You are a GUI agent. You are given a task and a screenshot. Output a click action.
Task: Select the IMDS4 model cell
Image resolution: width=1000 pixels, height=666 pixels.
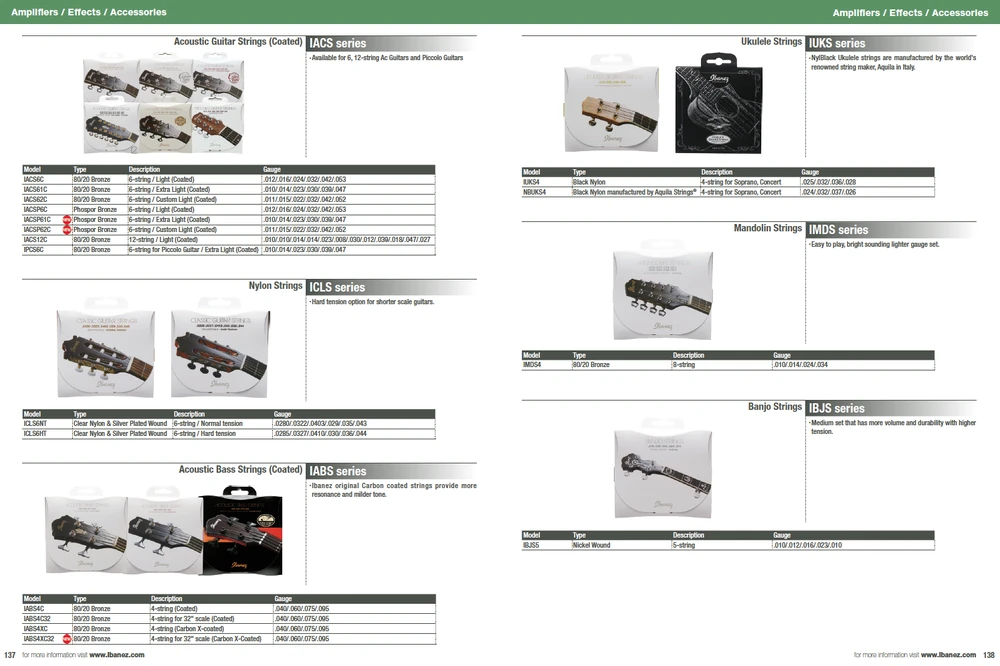pyautogui.click(x=547, y=365)
